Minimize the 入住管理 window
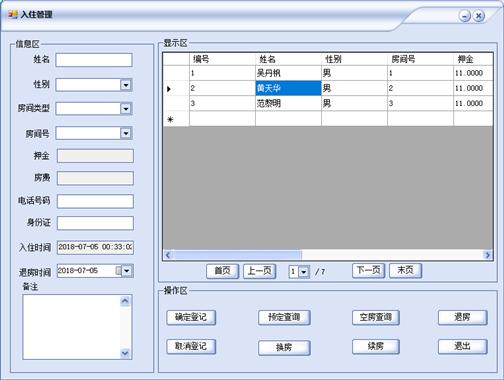The width and height of the screenshot is (504, 380). 464,16
